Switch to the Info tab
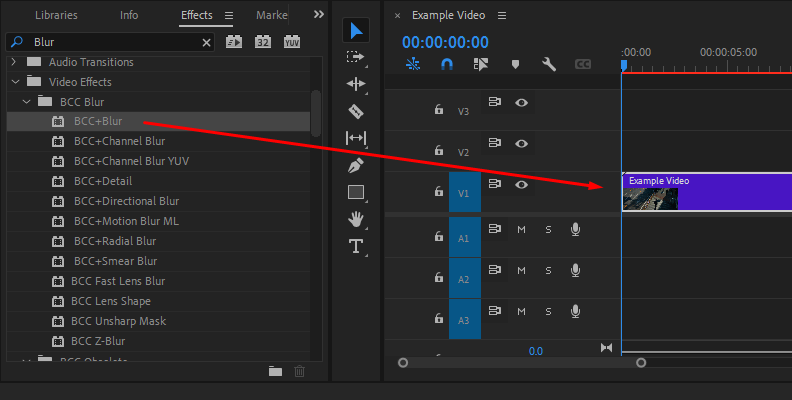Image resolution: width=792 pixels, height=400 pixels. pyautogui.click(x=129, y=15)
